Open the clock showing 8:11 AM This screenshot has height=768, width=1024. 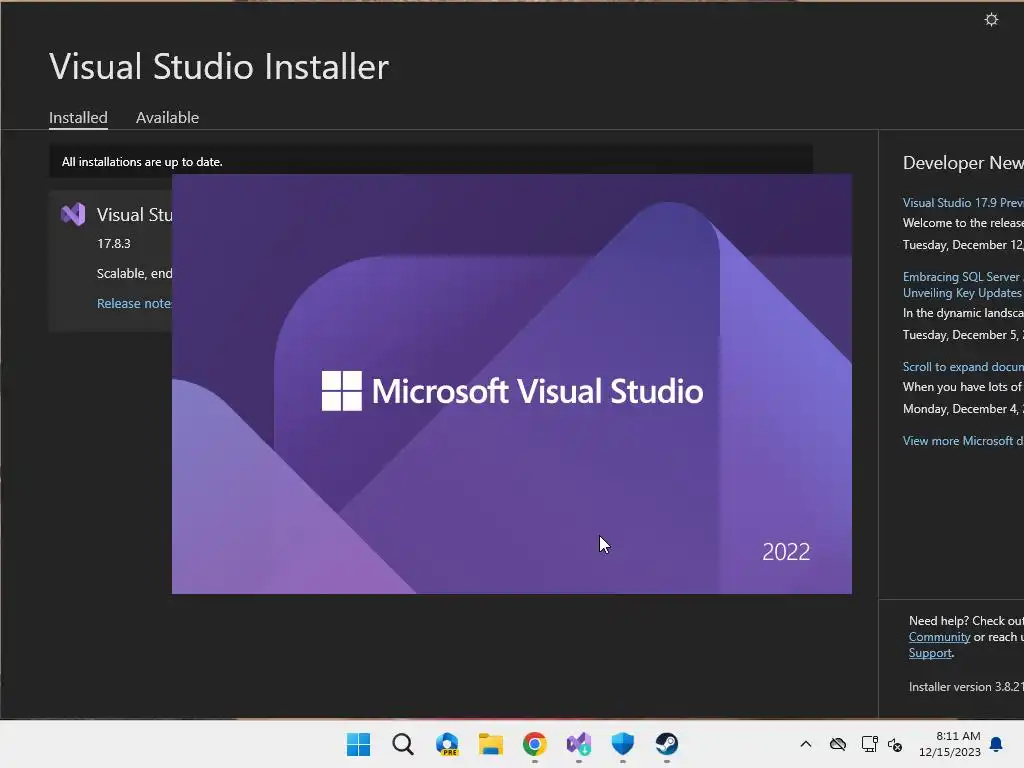[x=950, y=744]
